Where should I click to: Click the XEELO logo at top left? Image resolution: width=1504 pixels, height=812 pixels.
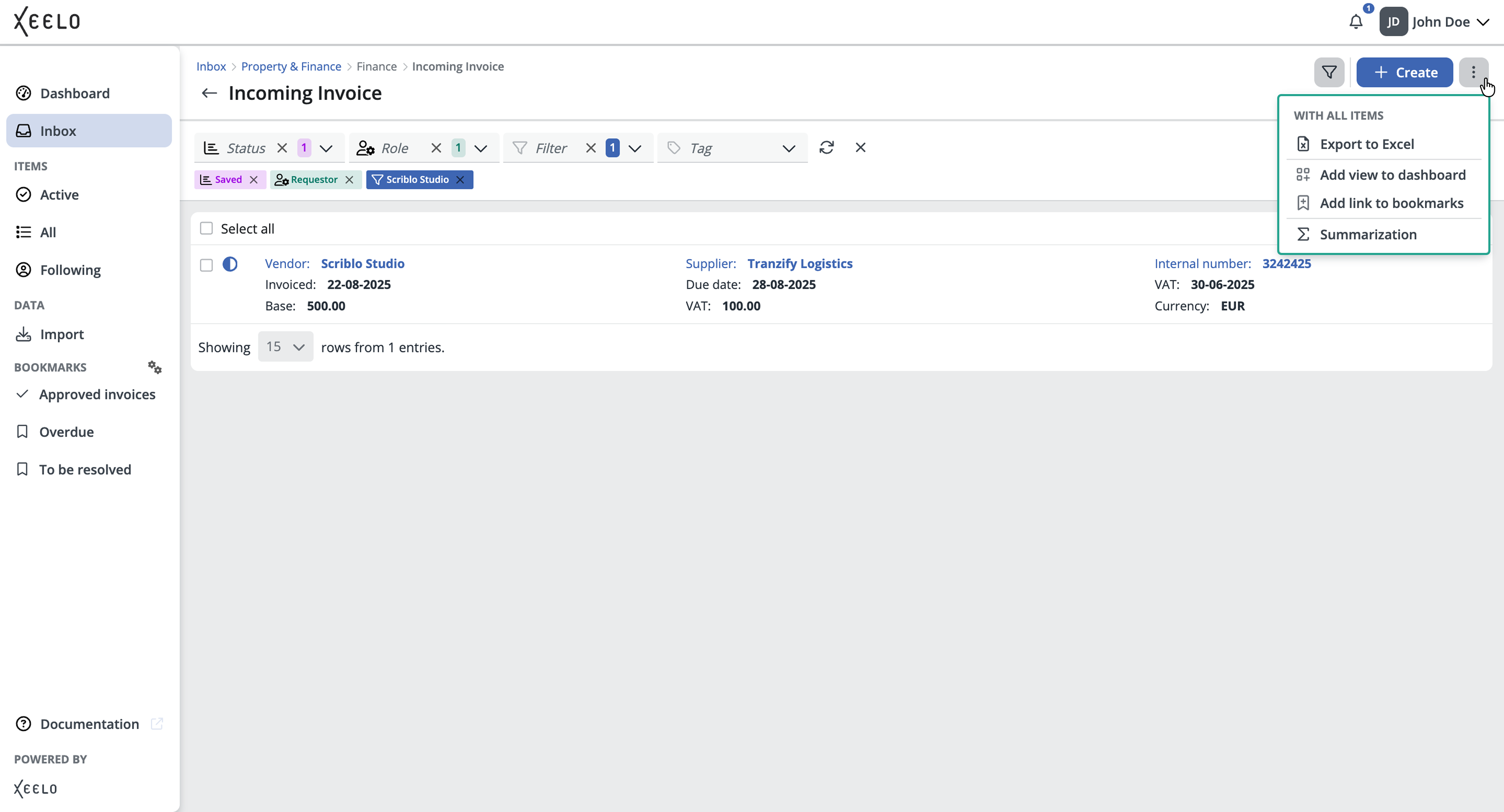pos(47,22)
